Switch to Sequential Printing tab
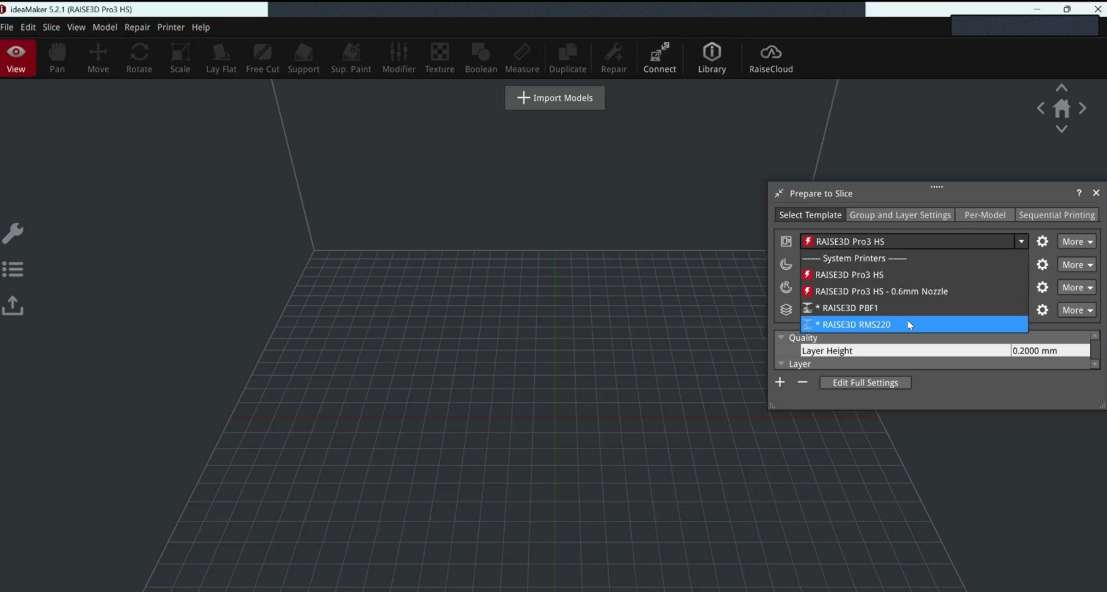Image resolution: width=1107 pixels, height=593 pixels. tap(1057, 215)
